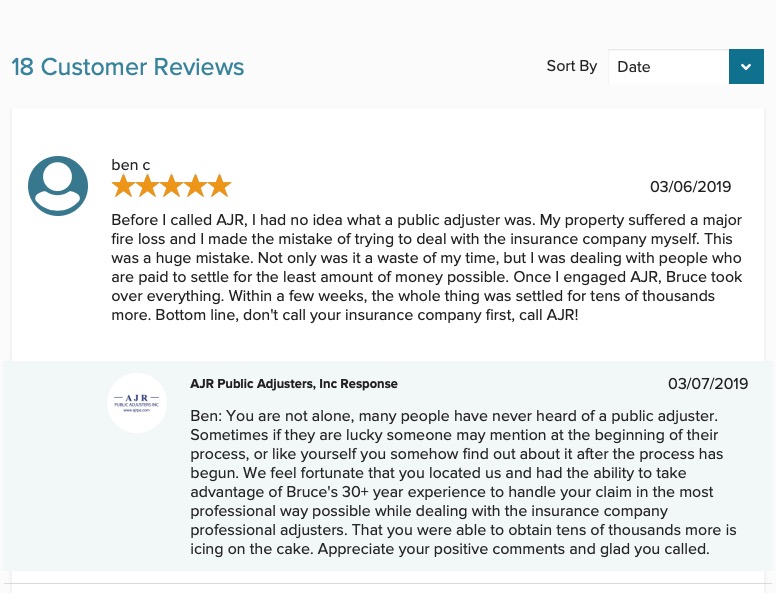Click the review date 03/06/2019

[x=690, y=187]
